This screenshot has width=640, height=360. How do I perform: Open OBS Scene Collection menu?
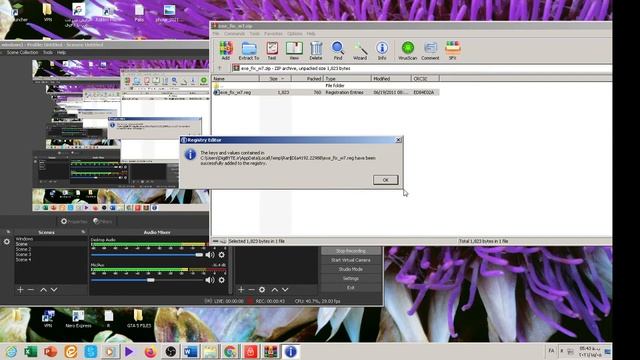pyautogui.click(x=22, y=52)
